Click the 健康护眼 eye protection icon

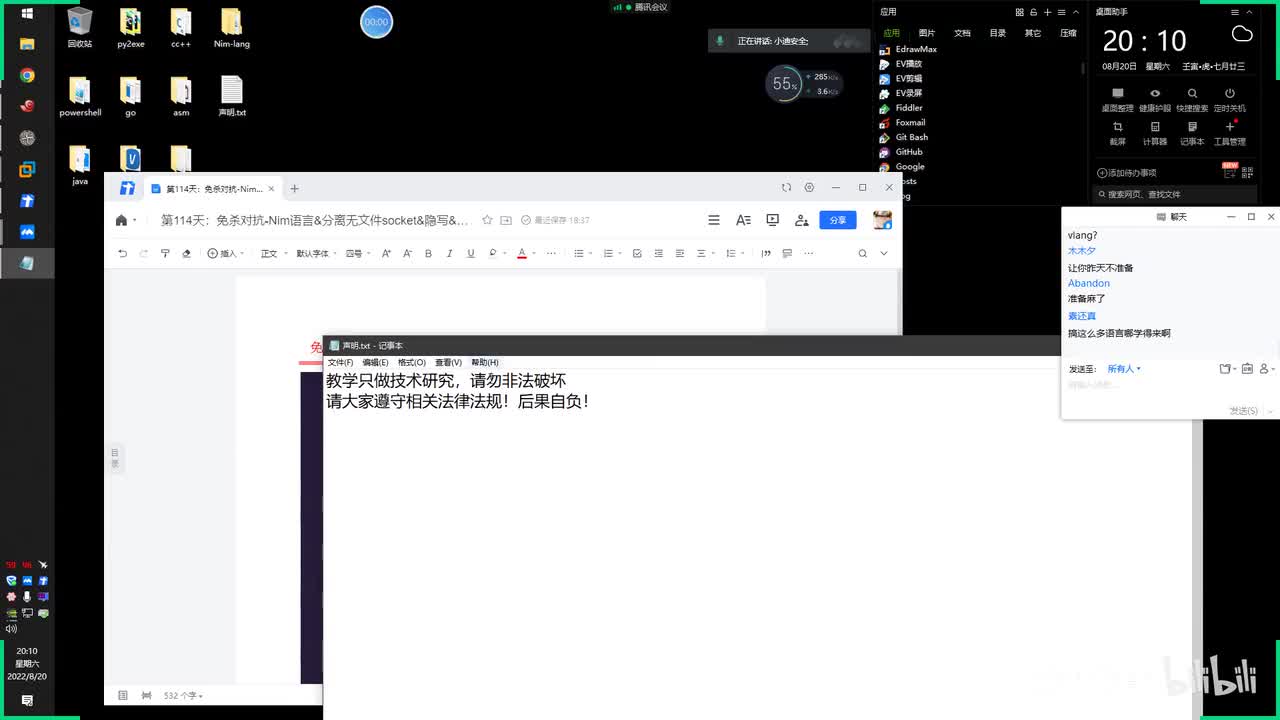pos(1155,100)
